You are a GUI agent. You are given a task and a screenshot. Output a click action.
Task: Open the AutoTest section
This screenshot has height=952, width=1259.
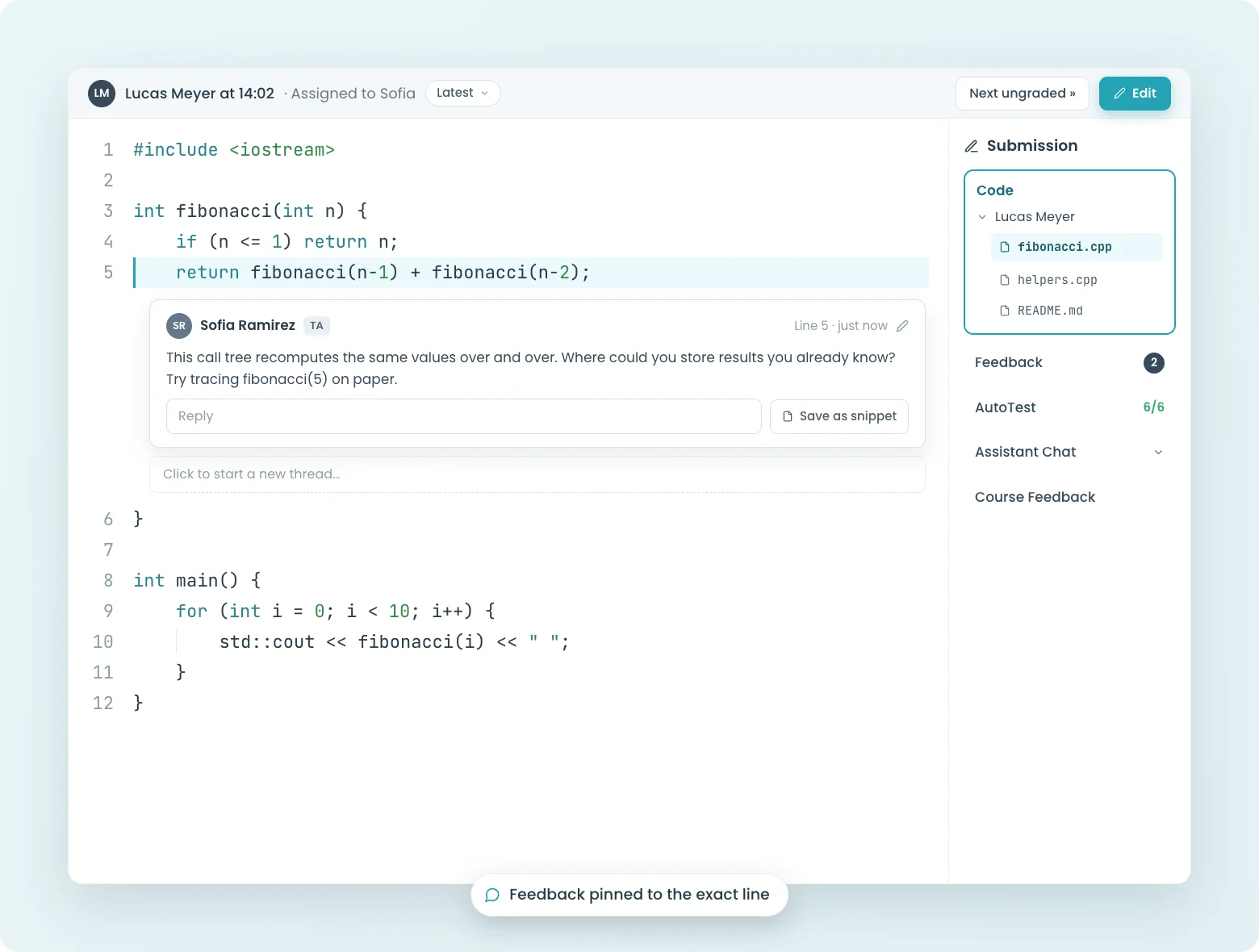pyautogui.click(x=1069, y=407)
